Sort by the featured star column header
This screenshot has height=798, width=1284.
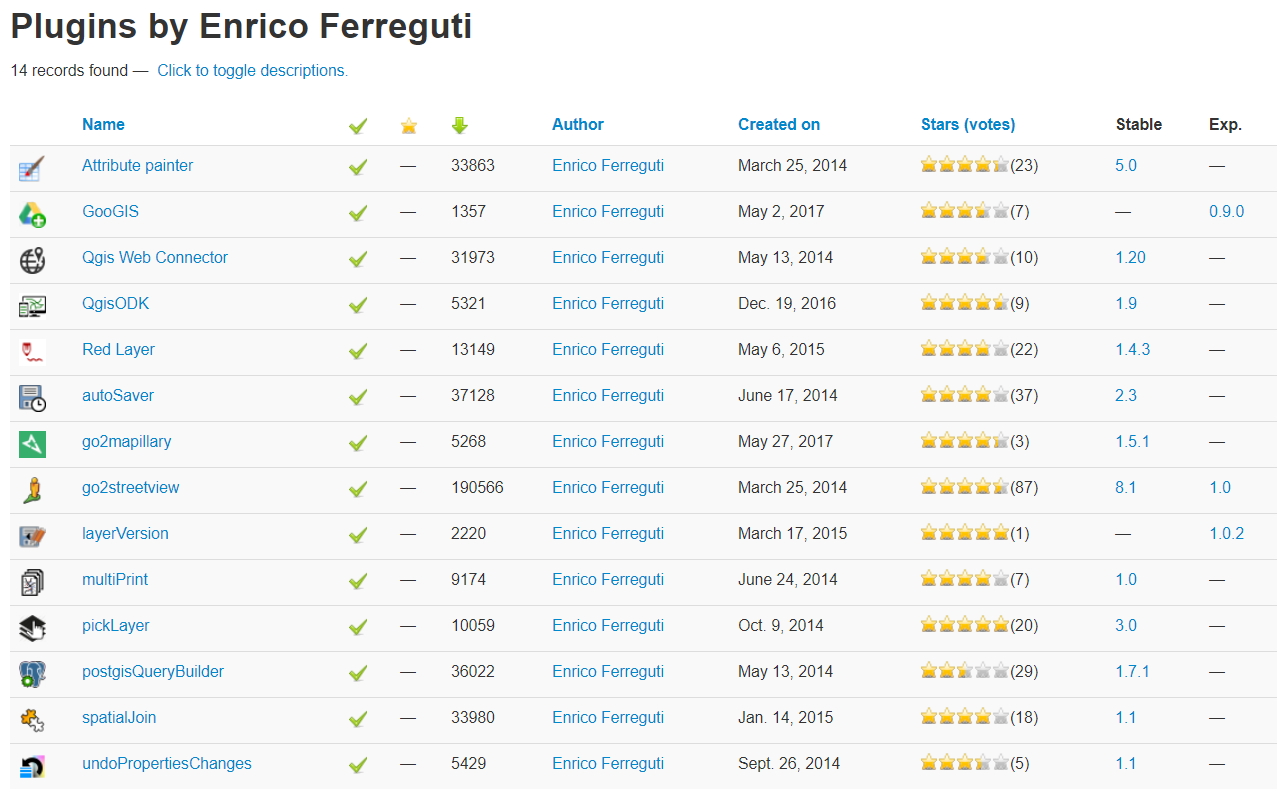[408, 126]
